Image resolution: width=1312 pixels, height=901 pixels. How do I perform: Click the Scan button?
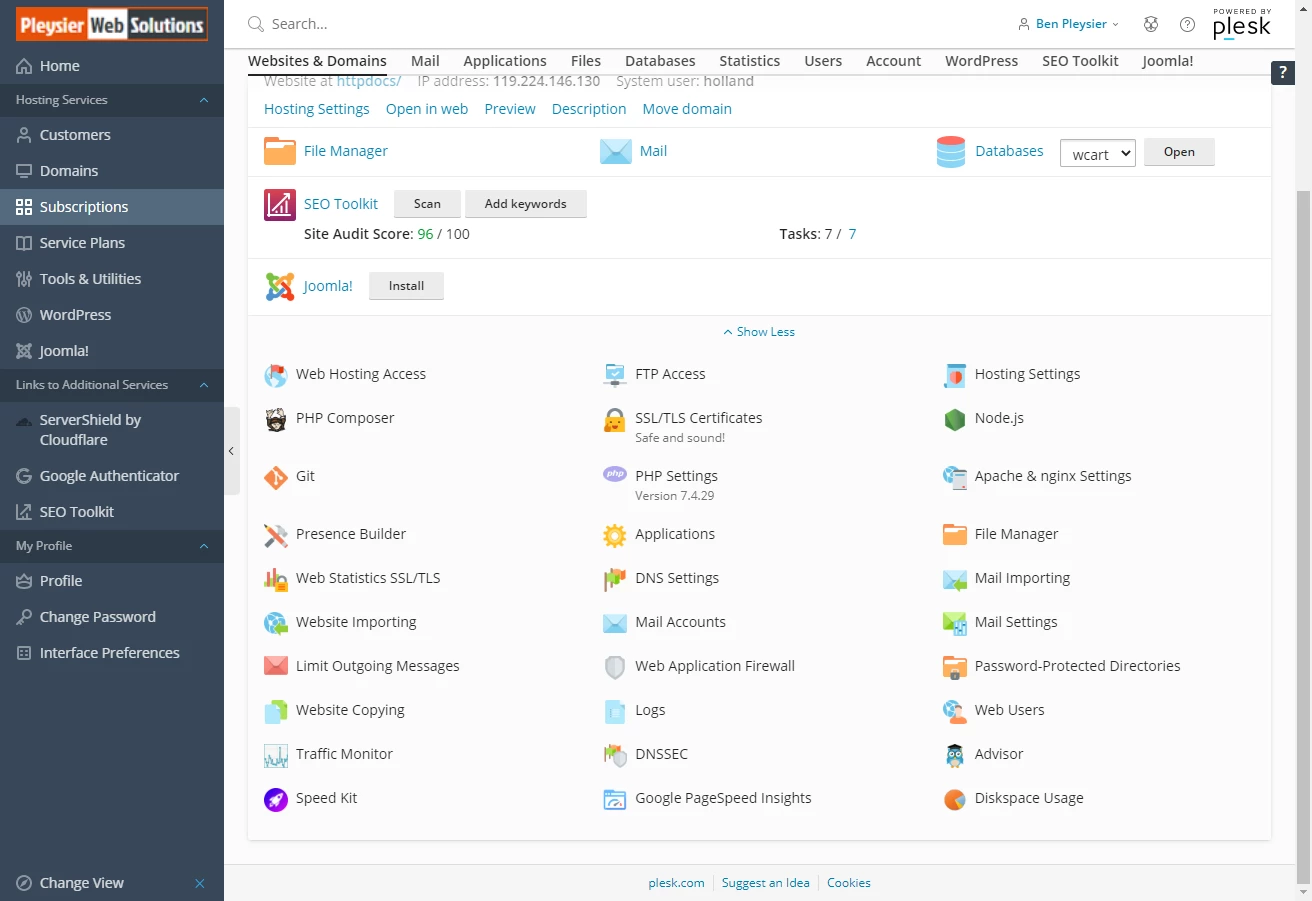click(x=427, y=204)
